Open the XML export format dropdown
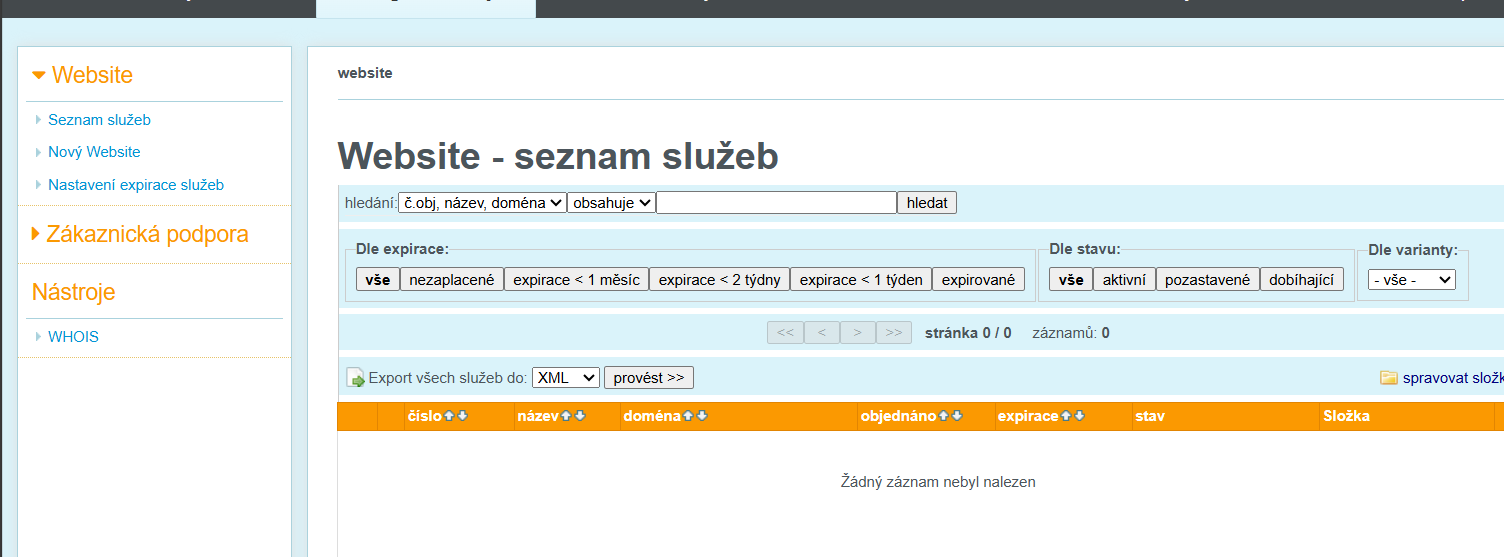Screen dimensions: 1504x557 [x=565, y=378]
